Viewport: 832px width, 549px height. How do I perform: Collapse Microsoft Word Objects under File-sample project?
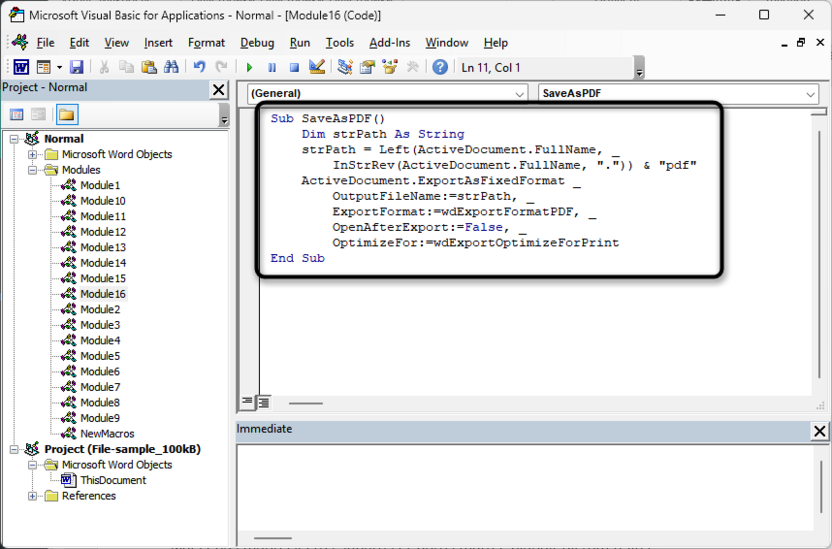(x=32, y=465)
